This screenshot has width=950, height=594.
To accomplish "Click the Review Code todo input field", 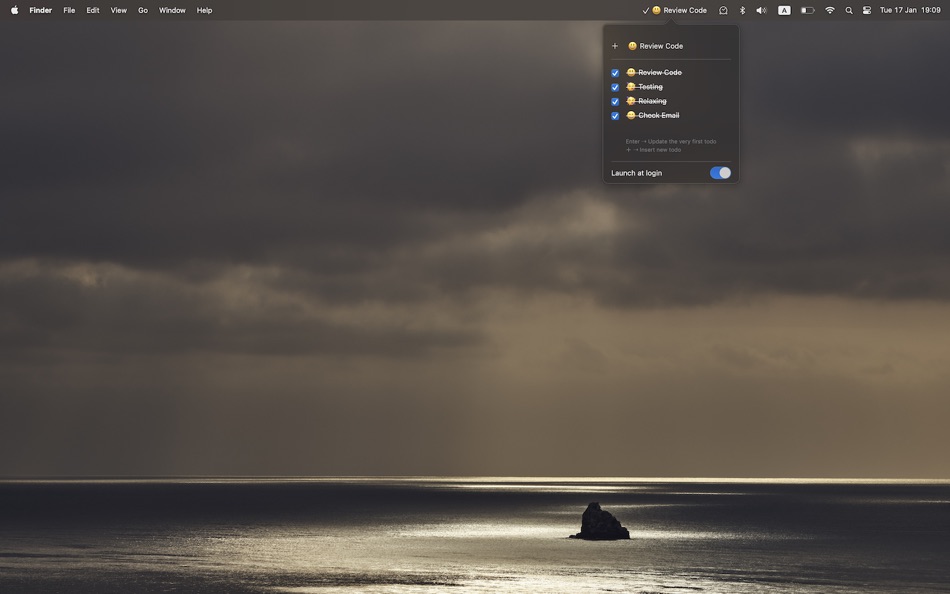I will point(679,46).
